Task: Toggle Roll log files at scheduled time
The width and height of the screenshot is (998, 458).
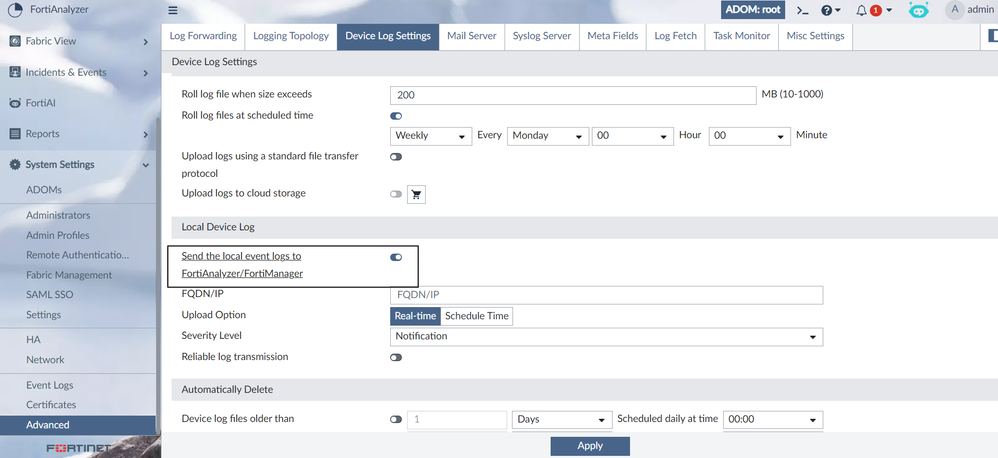Action: [x=396, y=116]
